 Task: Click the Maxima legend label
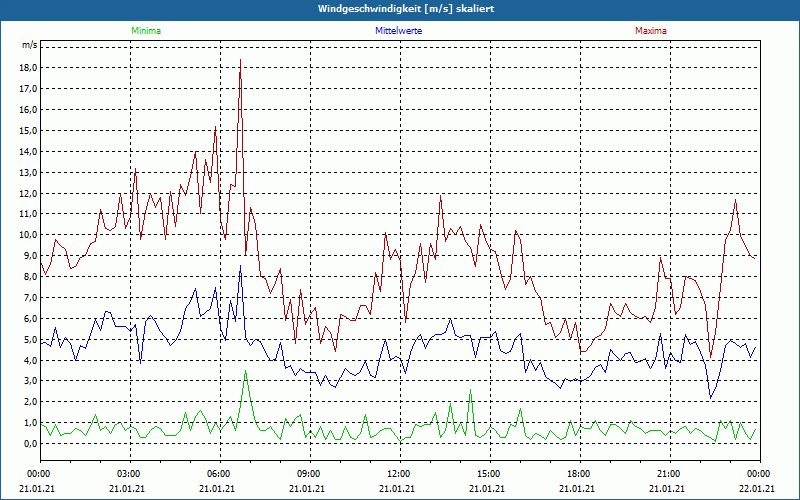[651, 31]
